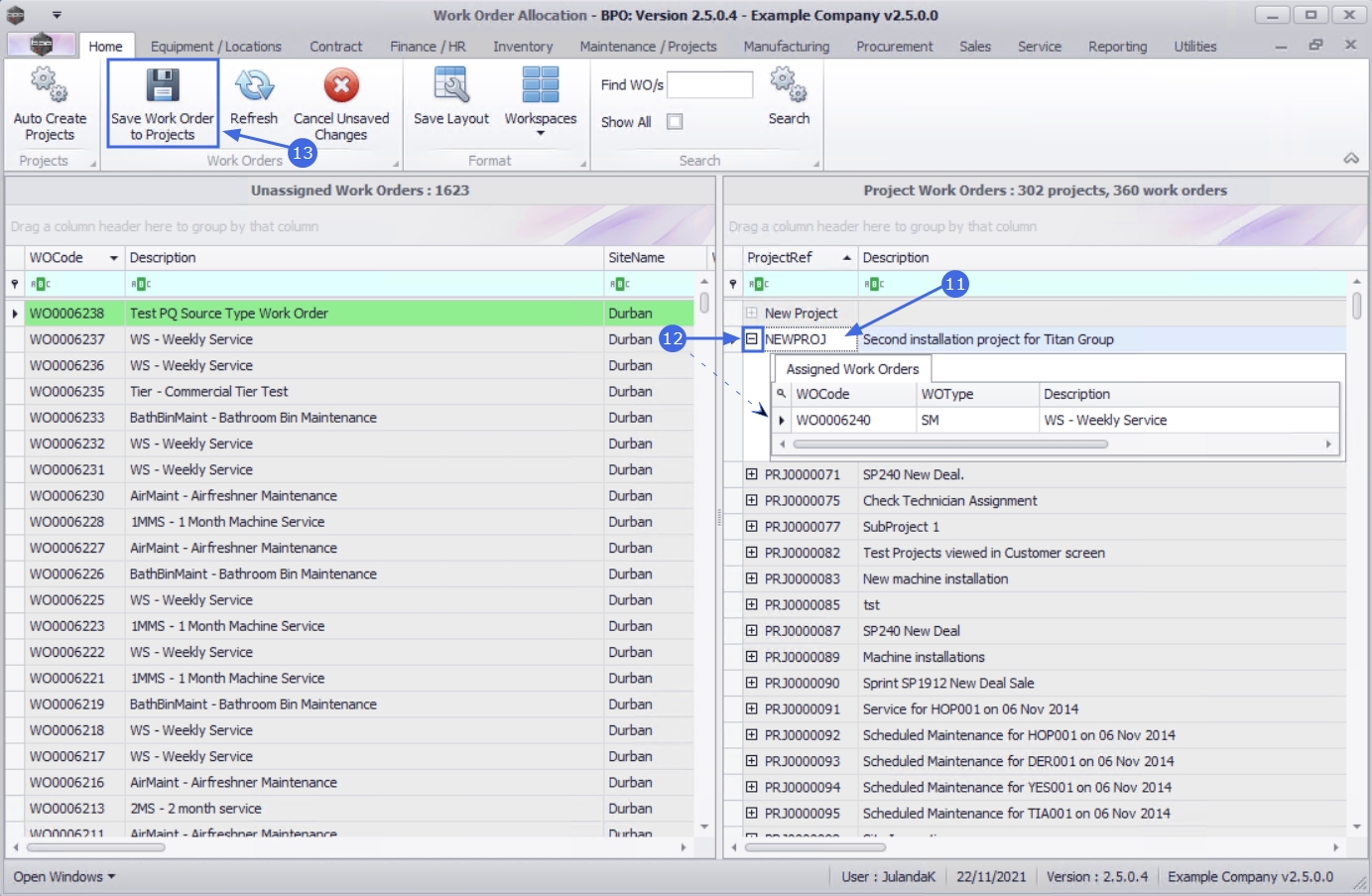Sort by the WOType column header
Image resolution: width=1372 pixels, height=896 pixels.
click(977, 394)
